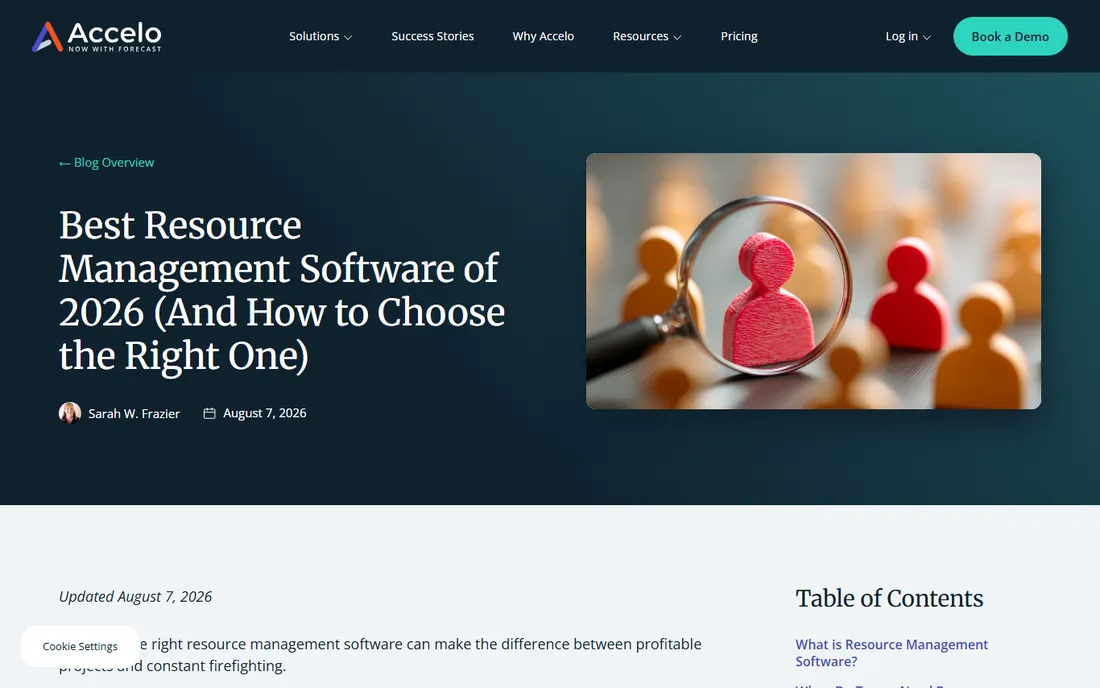Screen dimensions: 1100x688
Task: Click Sarah W. Frazier's avatar photo
Action: [x=70, y=413]
